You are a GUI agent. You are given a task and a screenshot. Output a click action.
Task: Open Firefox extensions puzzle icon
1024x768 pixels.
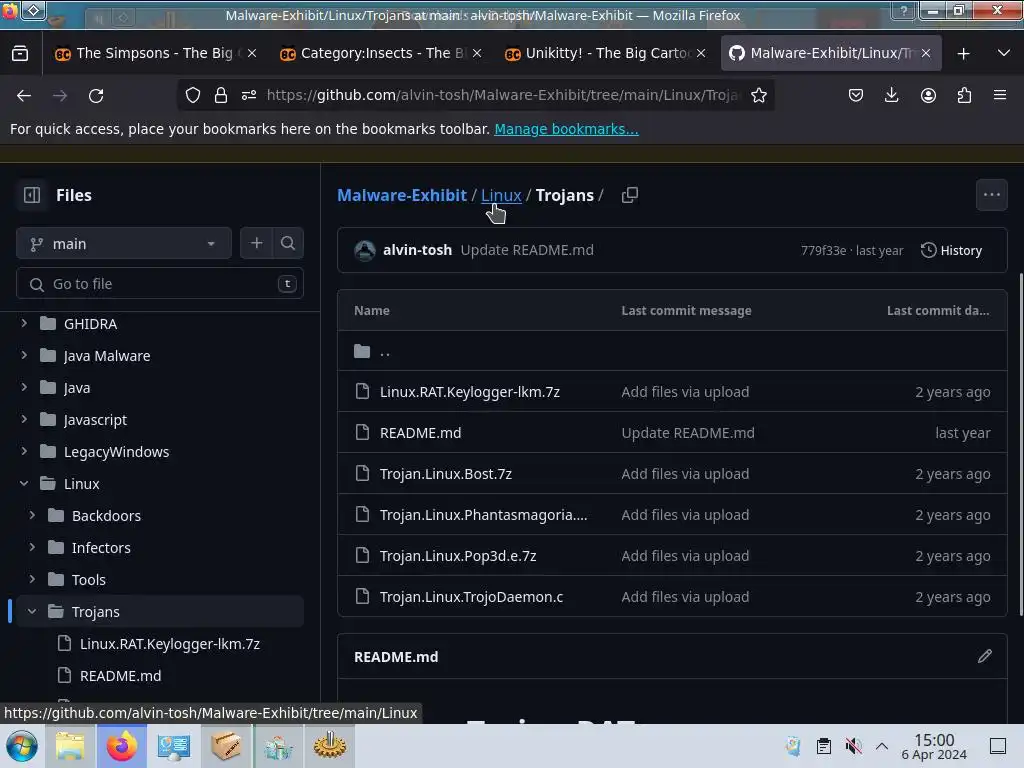click(964, 96)
